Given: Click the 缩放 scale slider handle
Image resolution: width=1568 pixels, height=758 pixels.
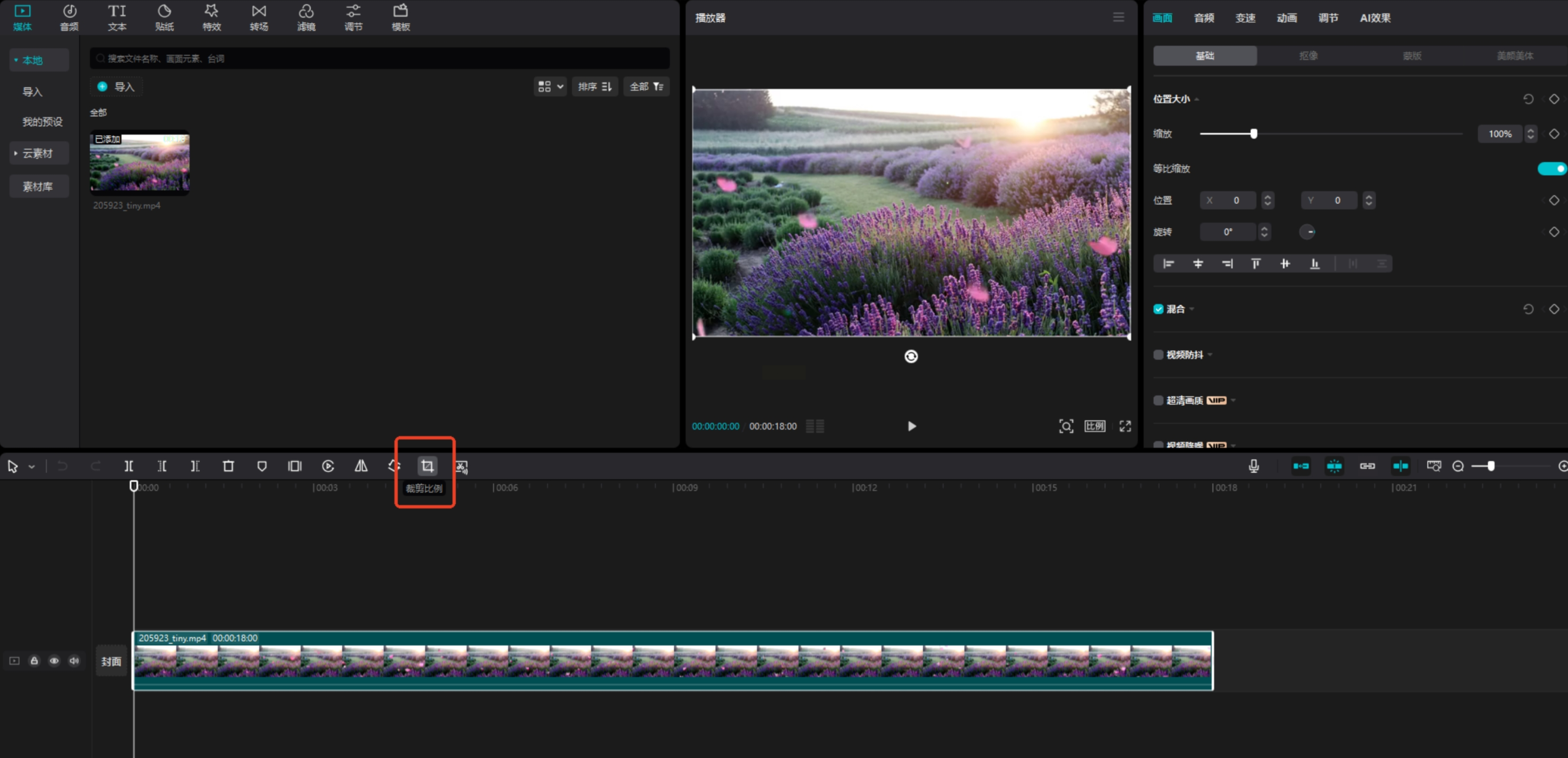Looking at the screenshot, I should click(1253, 134).
